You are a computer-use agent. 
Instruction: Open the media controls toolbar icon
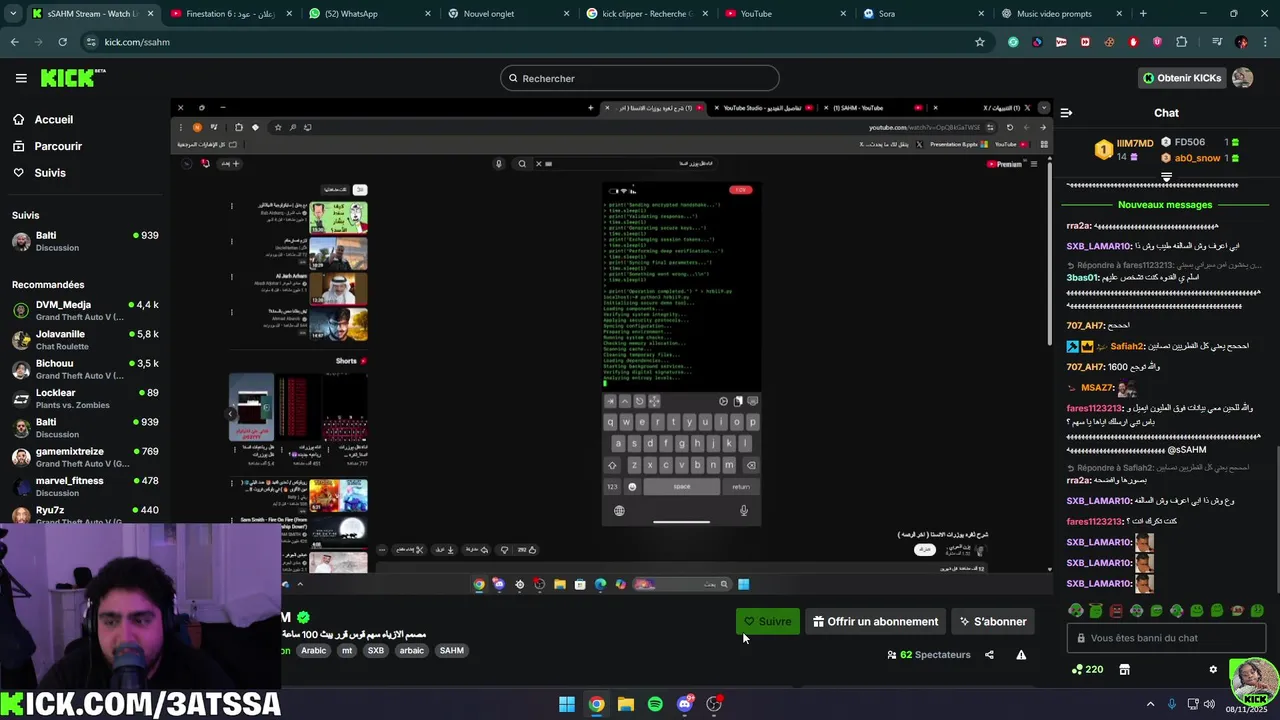[x=1217, y=42]
